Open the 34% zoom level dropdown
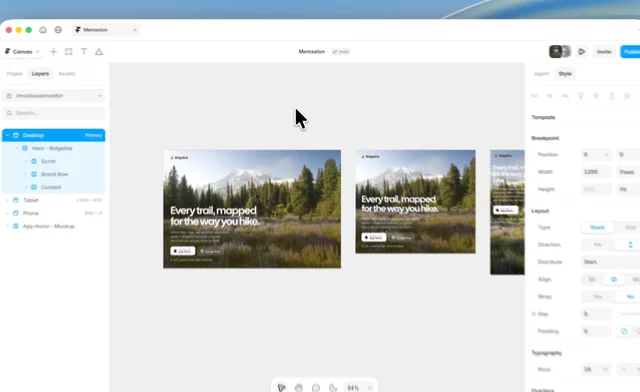640x392 pixels. coord(359,388)
